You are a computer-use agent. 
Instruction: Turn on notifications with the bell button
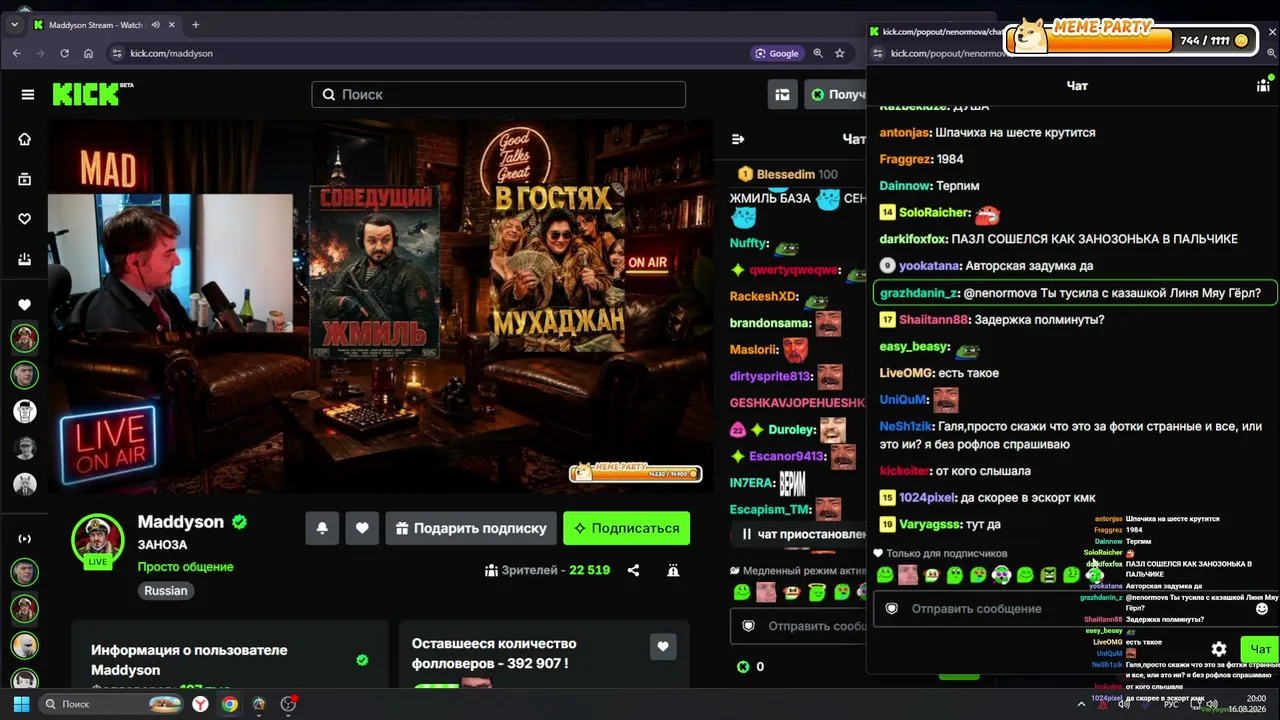[322, 528]
